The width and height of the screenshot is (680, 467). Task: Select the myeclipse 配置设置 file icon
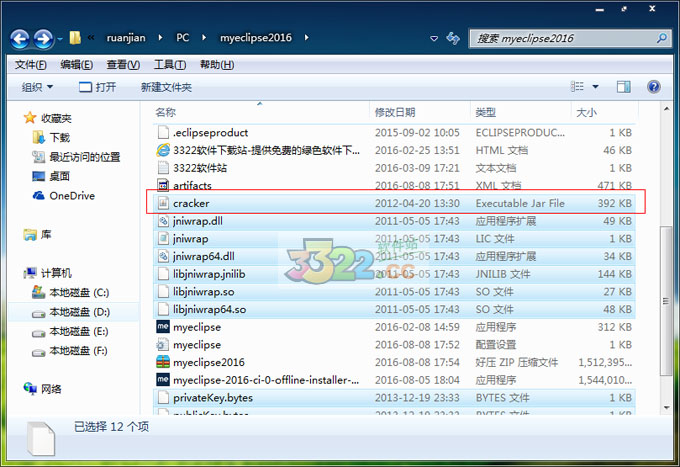(x=163, y=345)
